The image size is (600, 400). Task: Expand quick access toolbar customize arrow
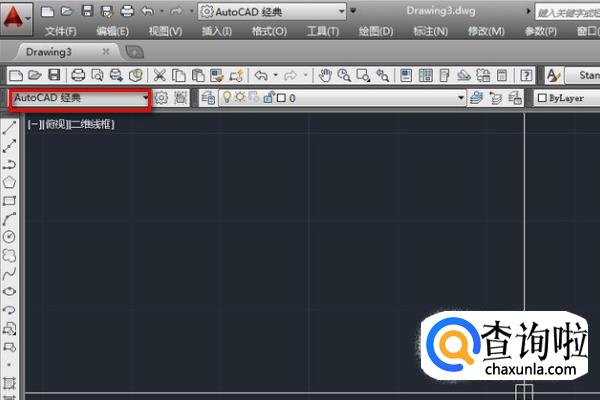point(353,11)
